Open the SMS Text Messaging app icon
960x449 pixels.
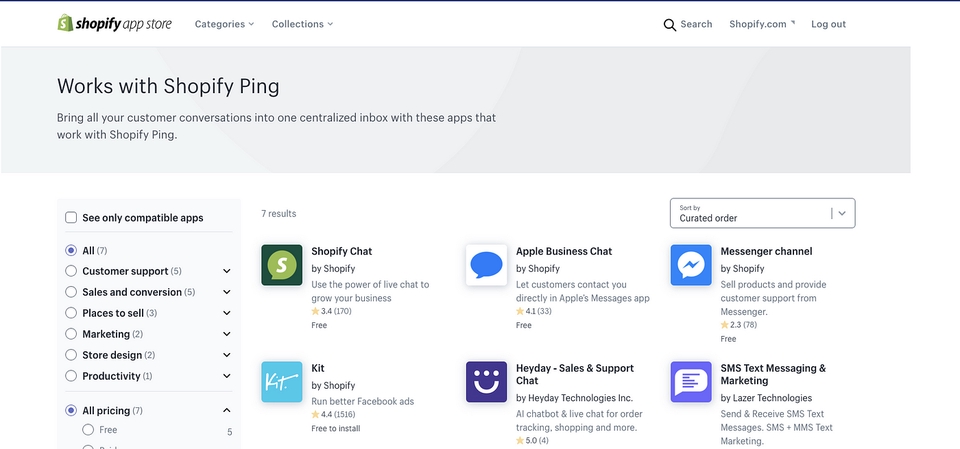coord(691,382)
